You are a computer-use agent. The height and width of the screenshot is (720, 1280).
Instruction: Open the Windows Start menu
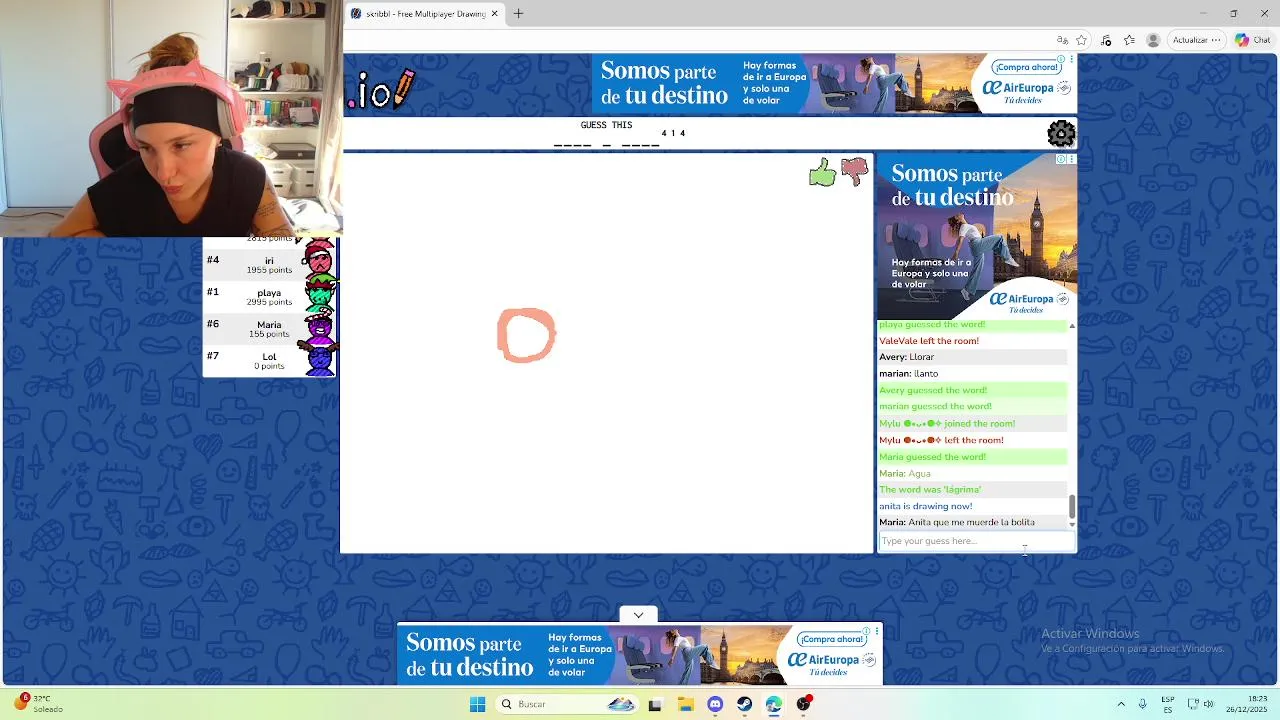click(477, 704)
